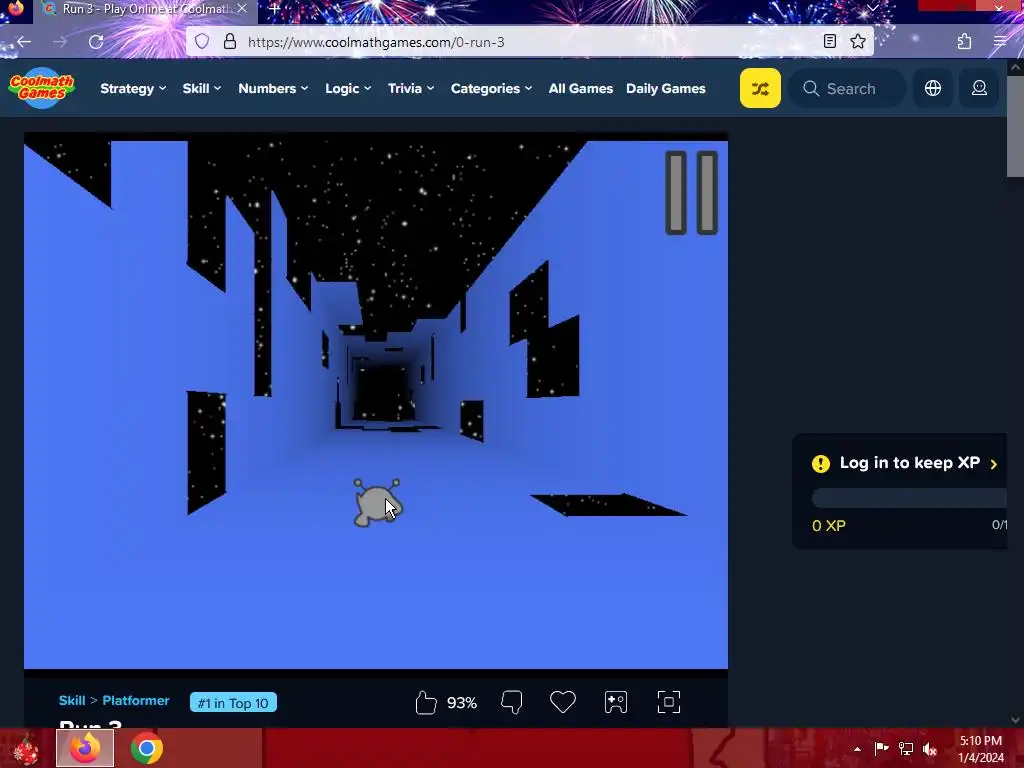View site security padlock info
1024x768 pixels.
pyautogui.click(x=230, y=42)
